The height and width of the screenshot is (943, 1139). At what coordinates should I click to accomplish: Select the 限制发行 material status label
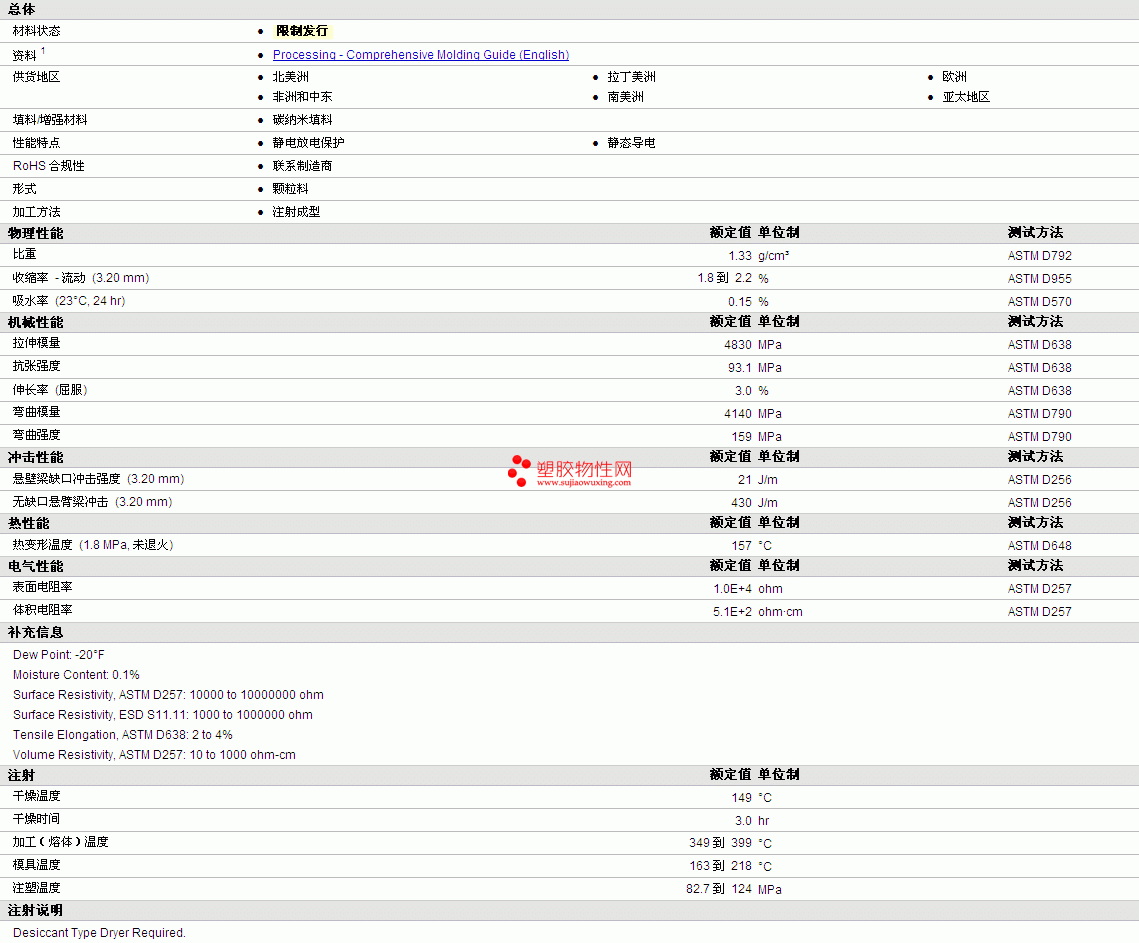[x=302, y=31]
